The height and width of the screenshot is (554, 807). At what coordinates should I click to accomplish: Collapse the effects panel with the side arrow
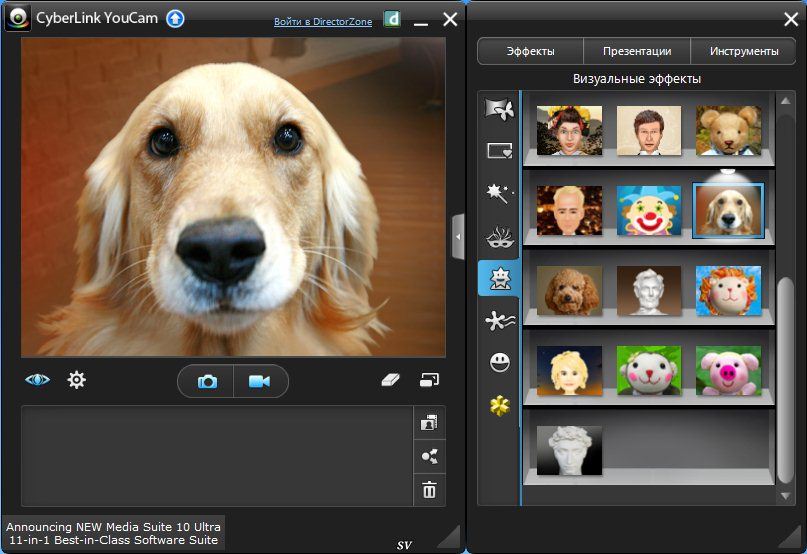458,237
